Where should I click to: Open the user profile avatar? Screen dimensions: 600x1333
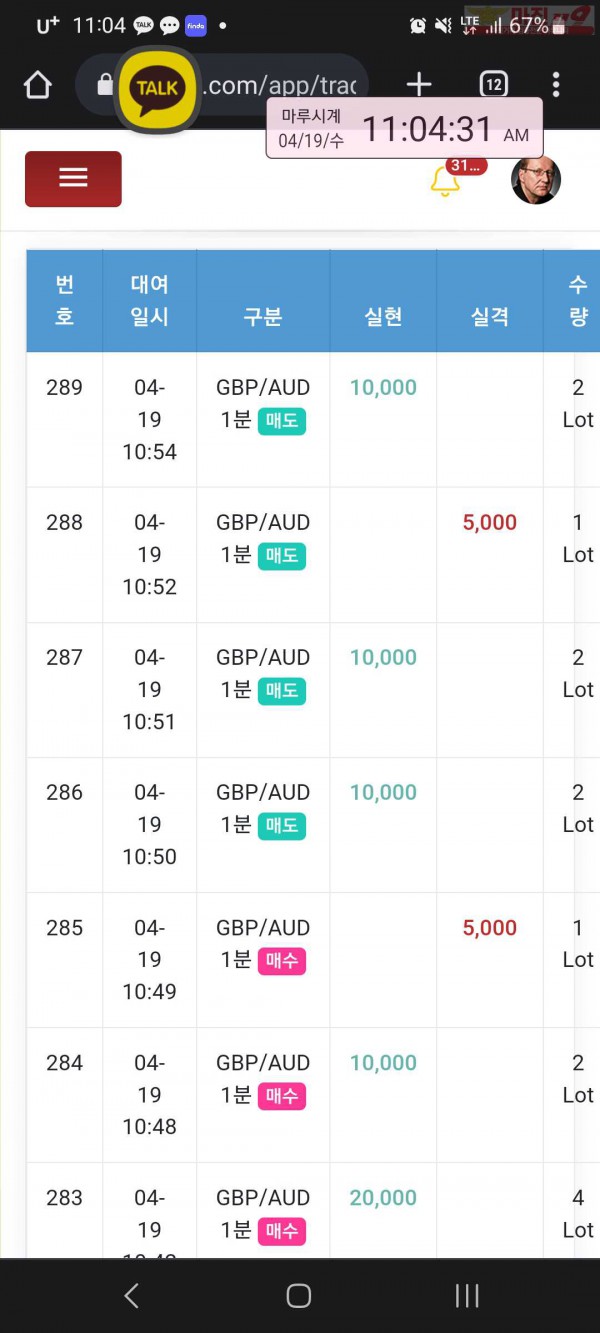point(536,180)
